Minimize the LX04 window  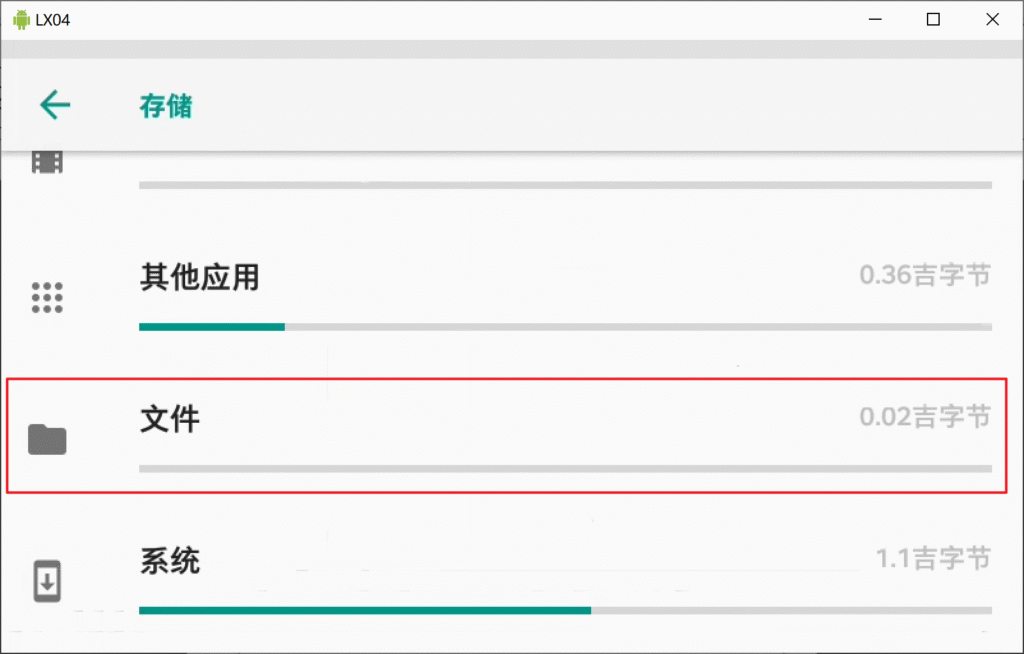click(x=875, y=20)
